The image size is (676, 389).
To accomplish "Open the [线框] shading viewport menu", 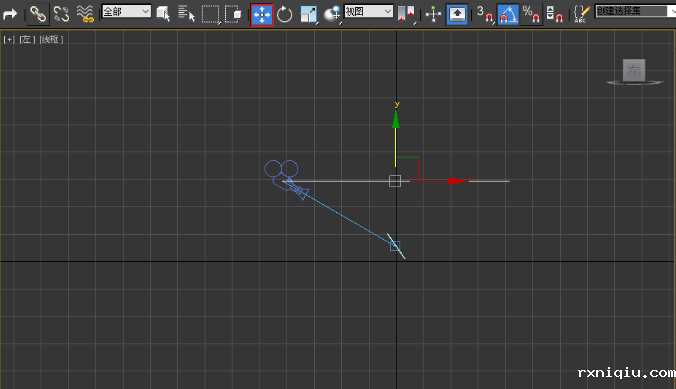I will coord(51,39).
